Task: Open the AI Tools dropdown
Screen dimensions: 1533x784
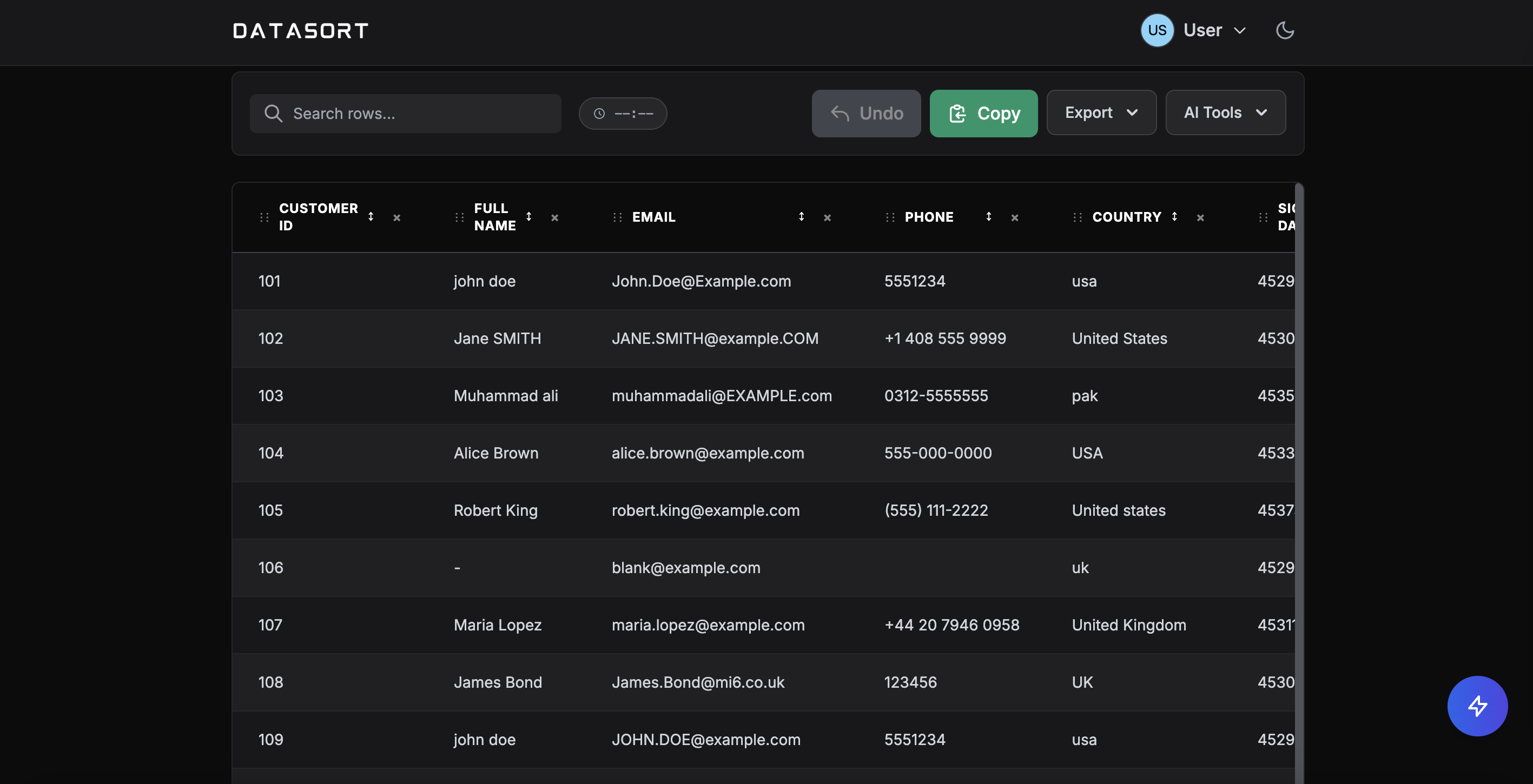Action: click(x=1225, y=112)
